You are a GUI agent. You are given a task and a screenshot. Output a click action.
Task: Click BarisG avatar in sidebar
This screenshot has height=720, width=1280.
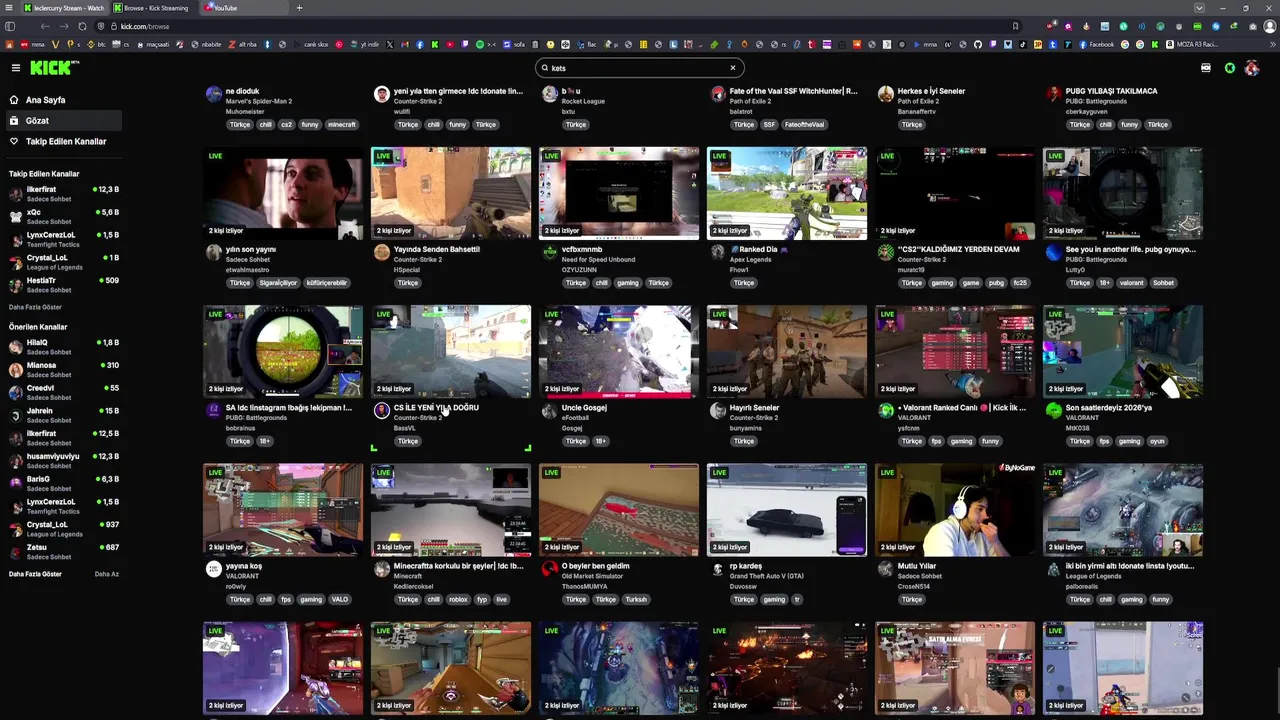16,483
